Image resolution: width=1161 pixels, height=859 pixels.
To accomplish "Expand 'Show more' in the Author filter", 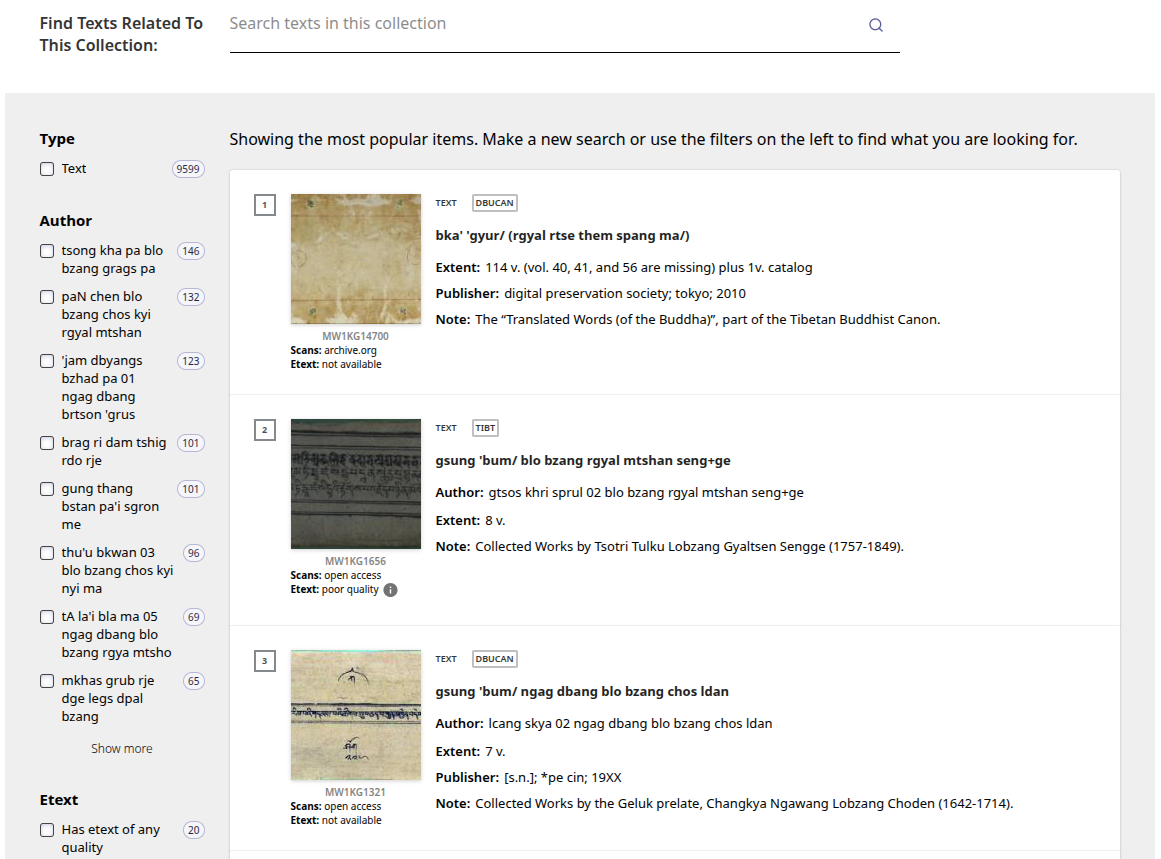I will coord(121,748).
